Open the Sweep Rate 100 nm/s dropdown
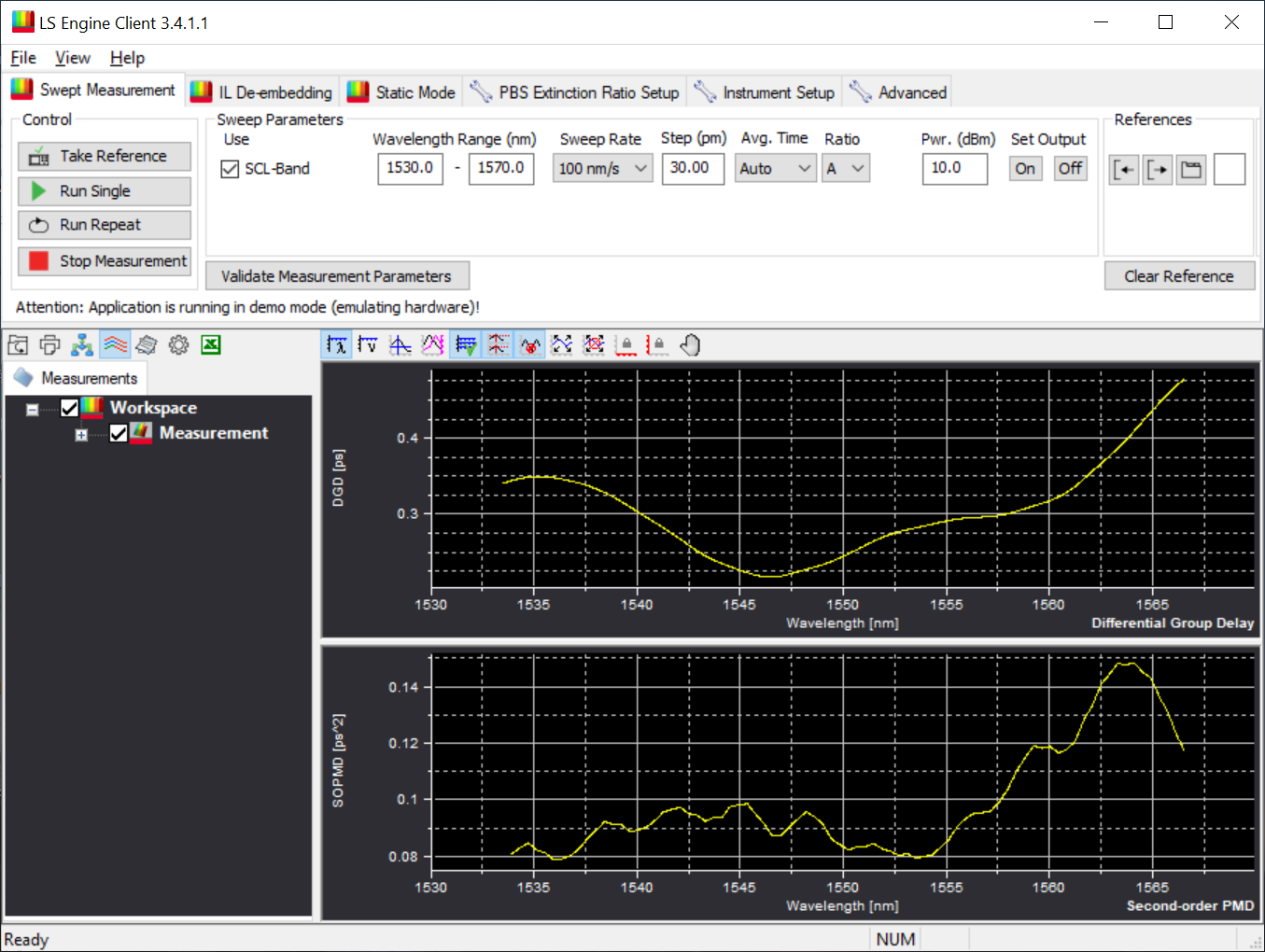 point(602,169)
